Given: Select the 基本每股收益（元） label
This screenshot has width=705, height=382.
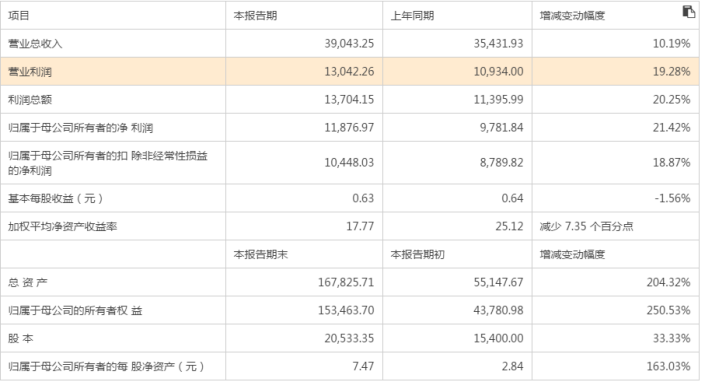Looking at the screenshot, I should tap(55, 198).
